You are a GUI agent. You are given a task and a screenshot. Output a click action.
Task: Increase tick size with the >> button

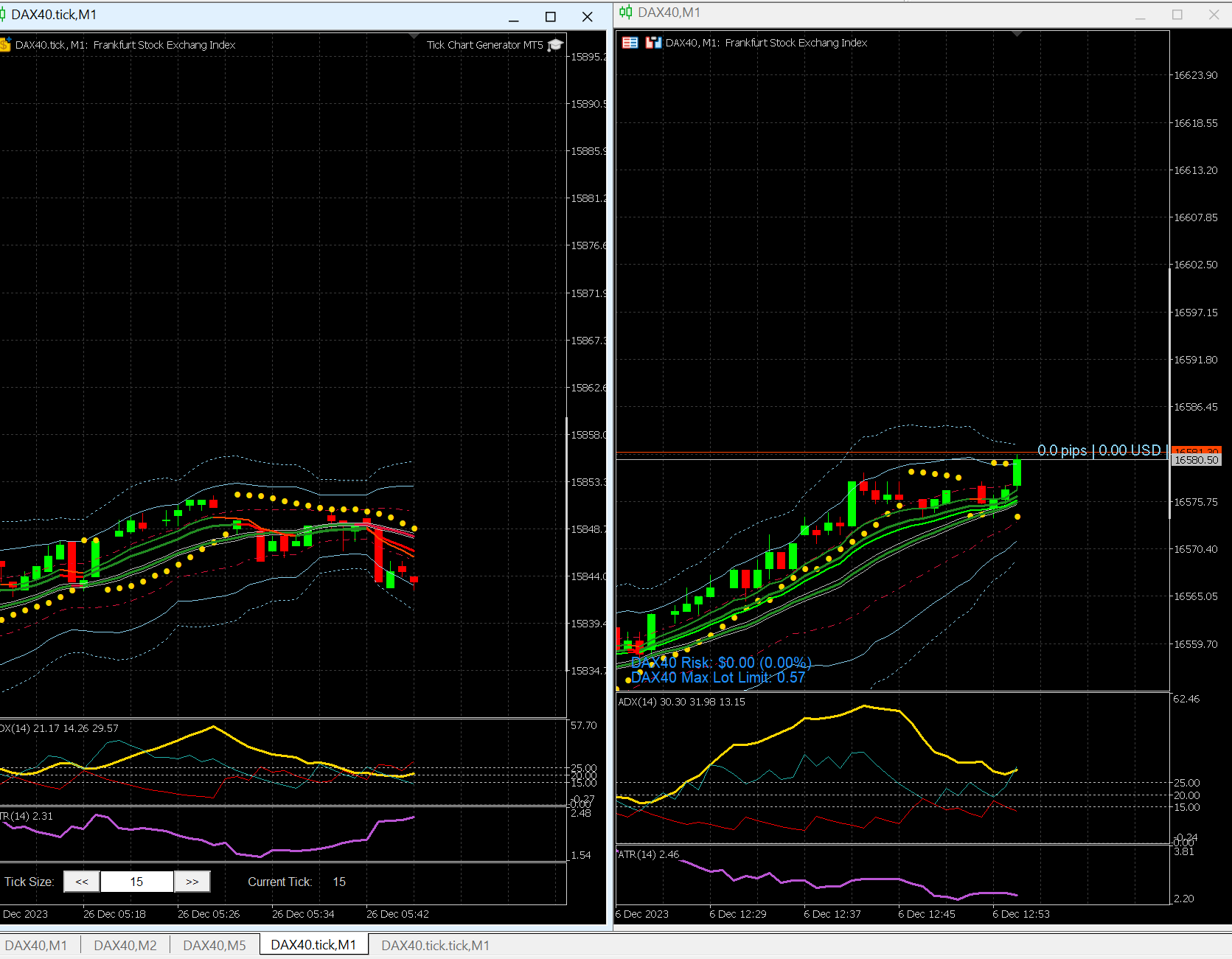pyautogui.click(x=192, y=882)
